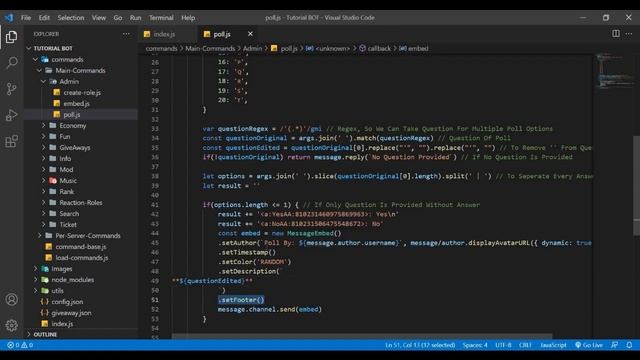Open config.json file
Viewport: 640px width, 360px height.
(x=67, y=302)
